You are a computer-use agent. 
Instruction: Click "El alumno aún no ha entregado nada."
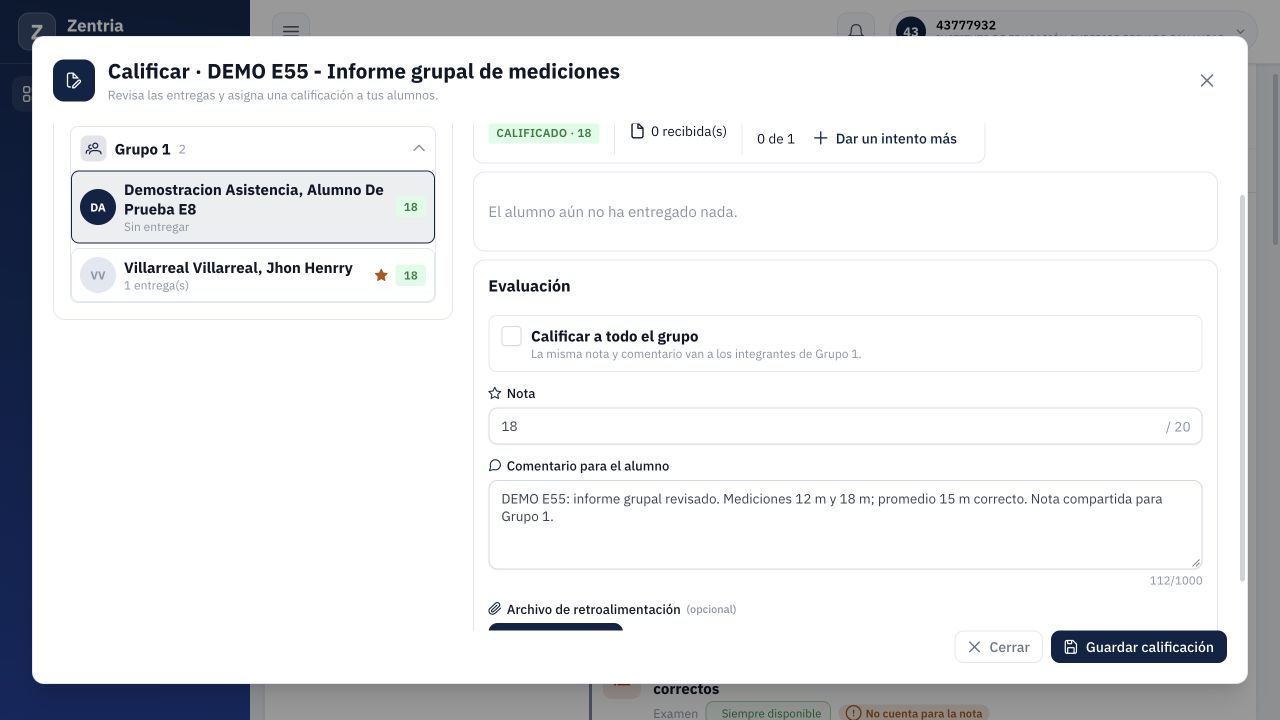coord(613,212)
